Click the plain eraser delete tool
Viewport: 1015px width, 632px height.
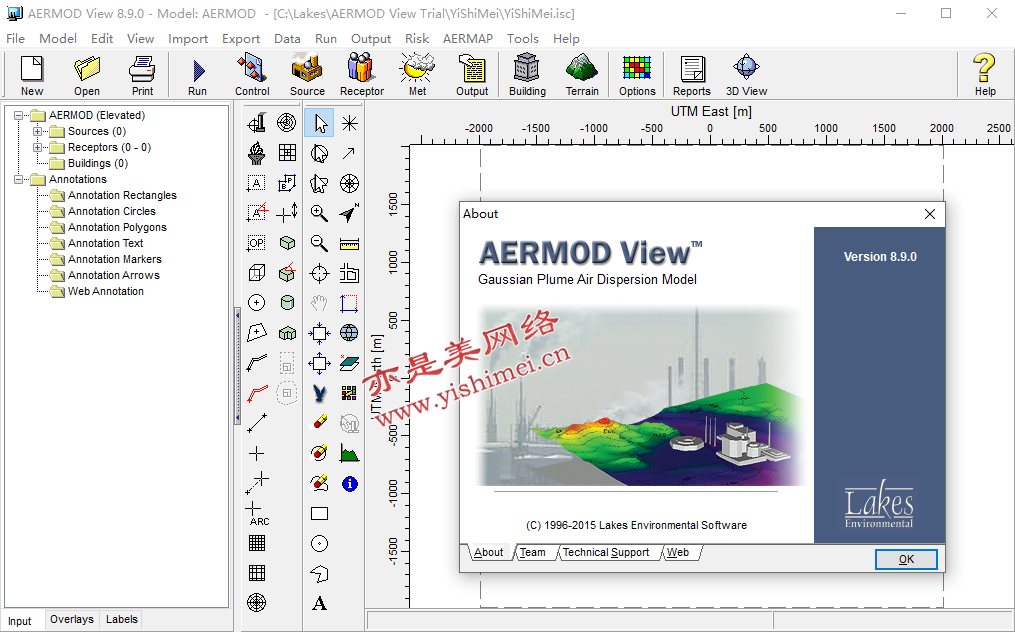319,423
